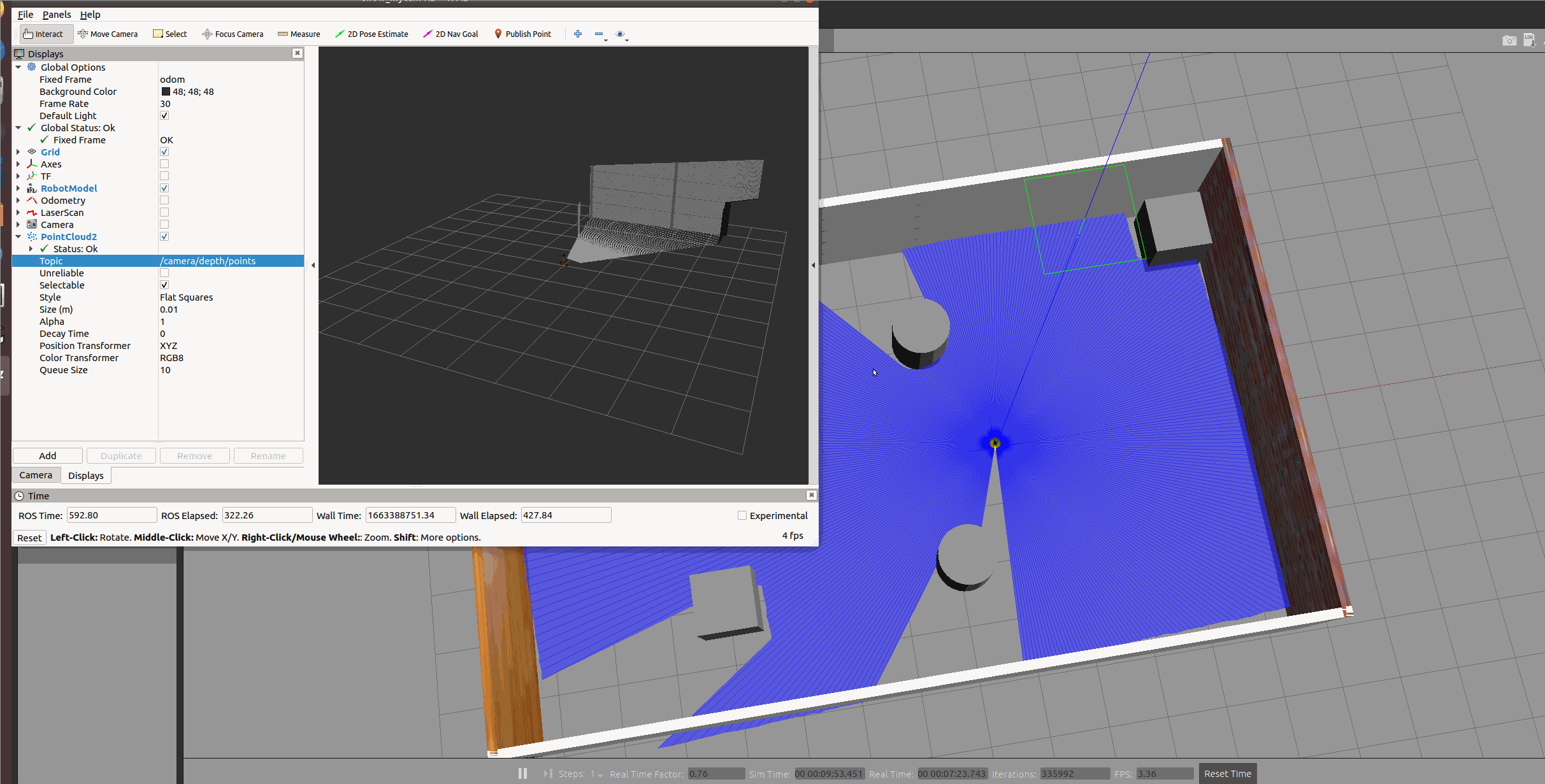Open the Panels menu
Image resolution: width=1545 pixels, height=784 pixels.
click(x=57, y=14)
